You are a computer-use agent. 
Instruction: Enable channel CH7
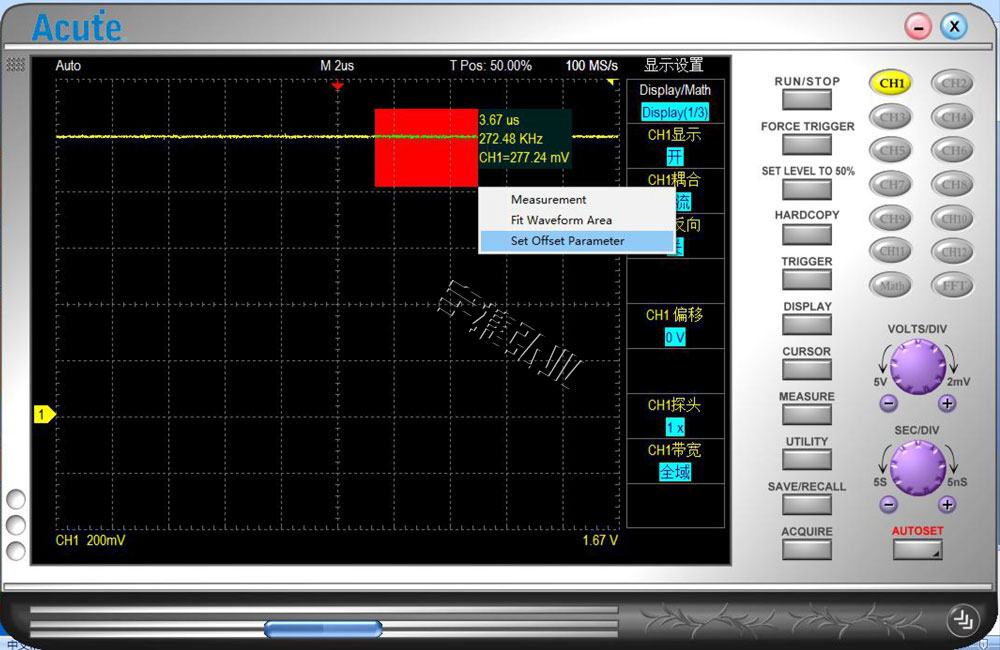[891, 184]
